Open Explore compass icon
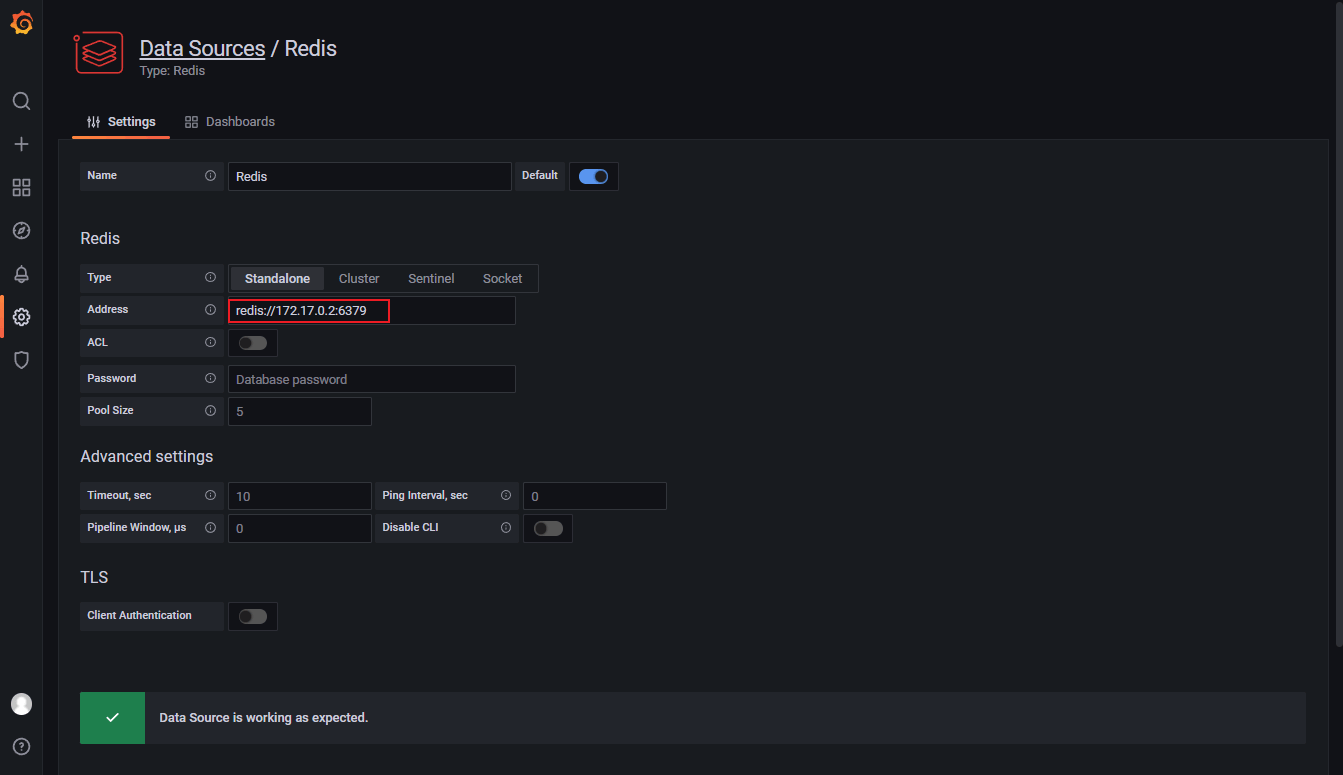The image size is (1343, 775). click(x=21, y=230)
